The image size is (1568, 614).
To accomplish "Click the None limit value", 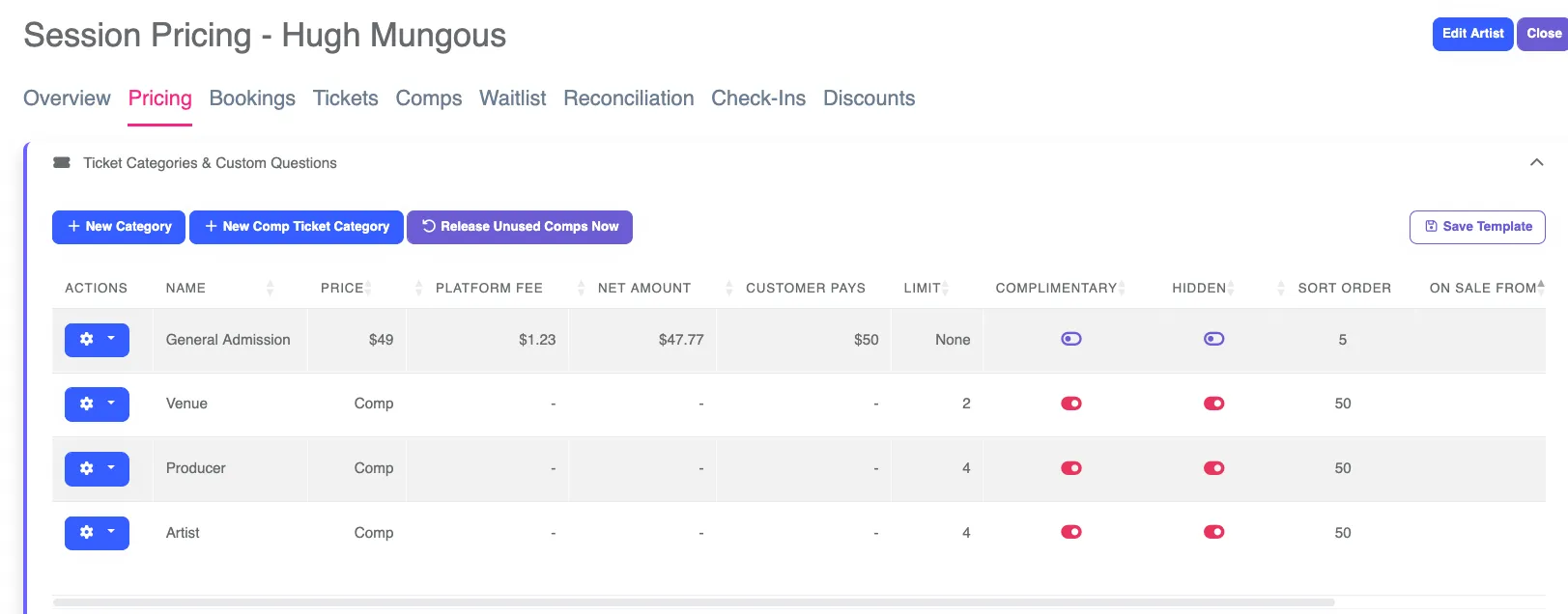I will (953, 340).
